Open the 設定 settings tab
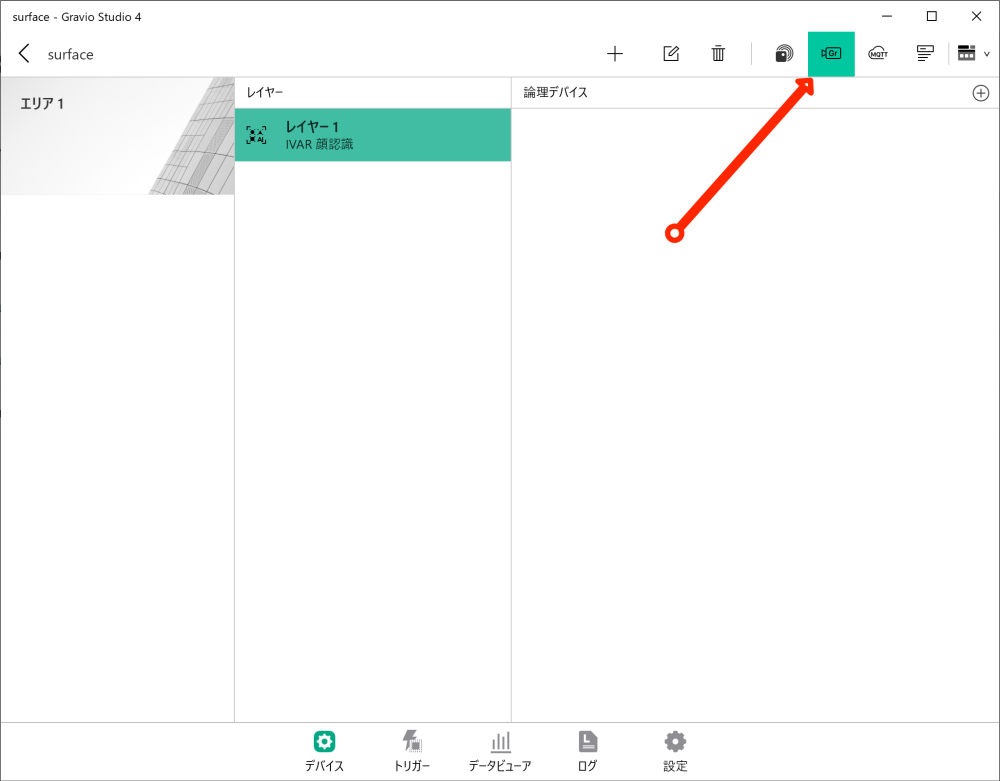1000x781 pixels. tap(675, 751)
